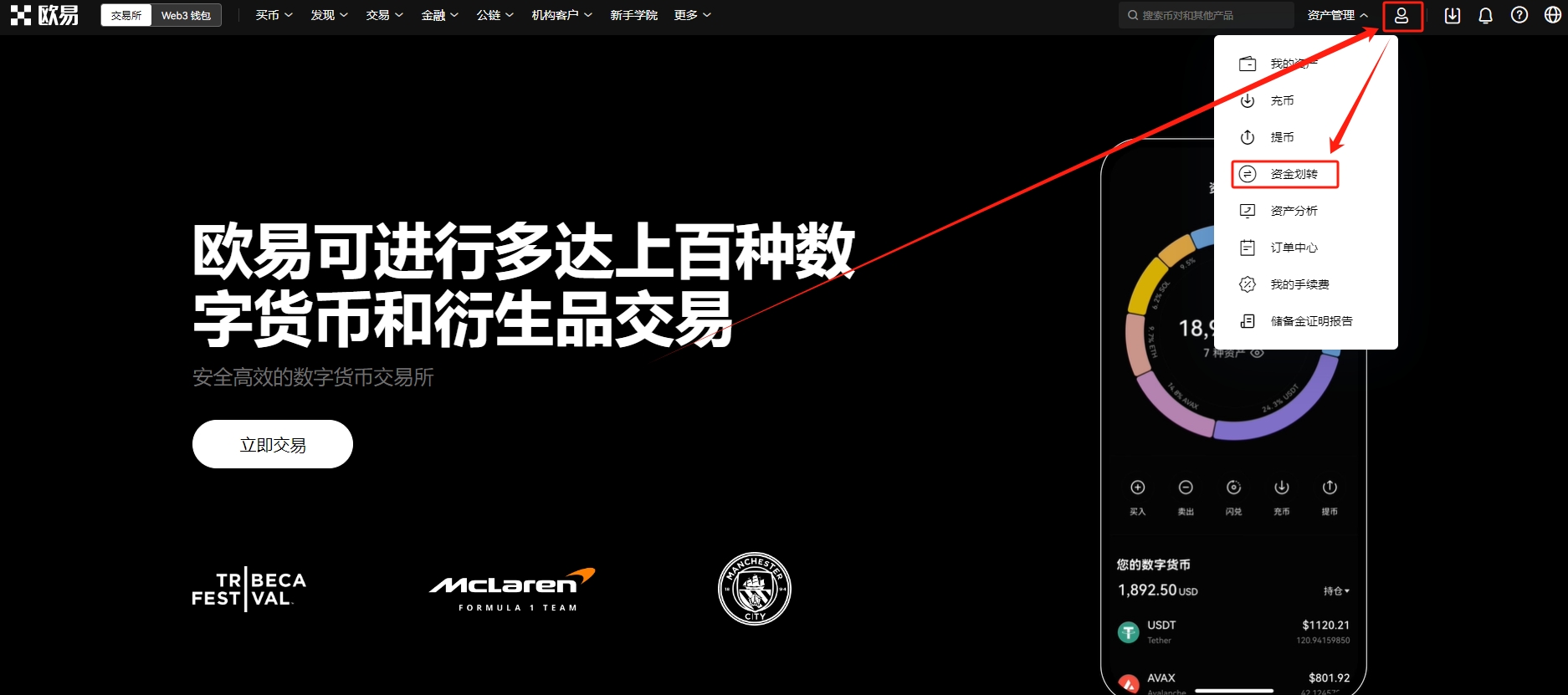
Task: Click the analysis icon beside 资产分析
Action: pos(1248,211)
